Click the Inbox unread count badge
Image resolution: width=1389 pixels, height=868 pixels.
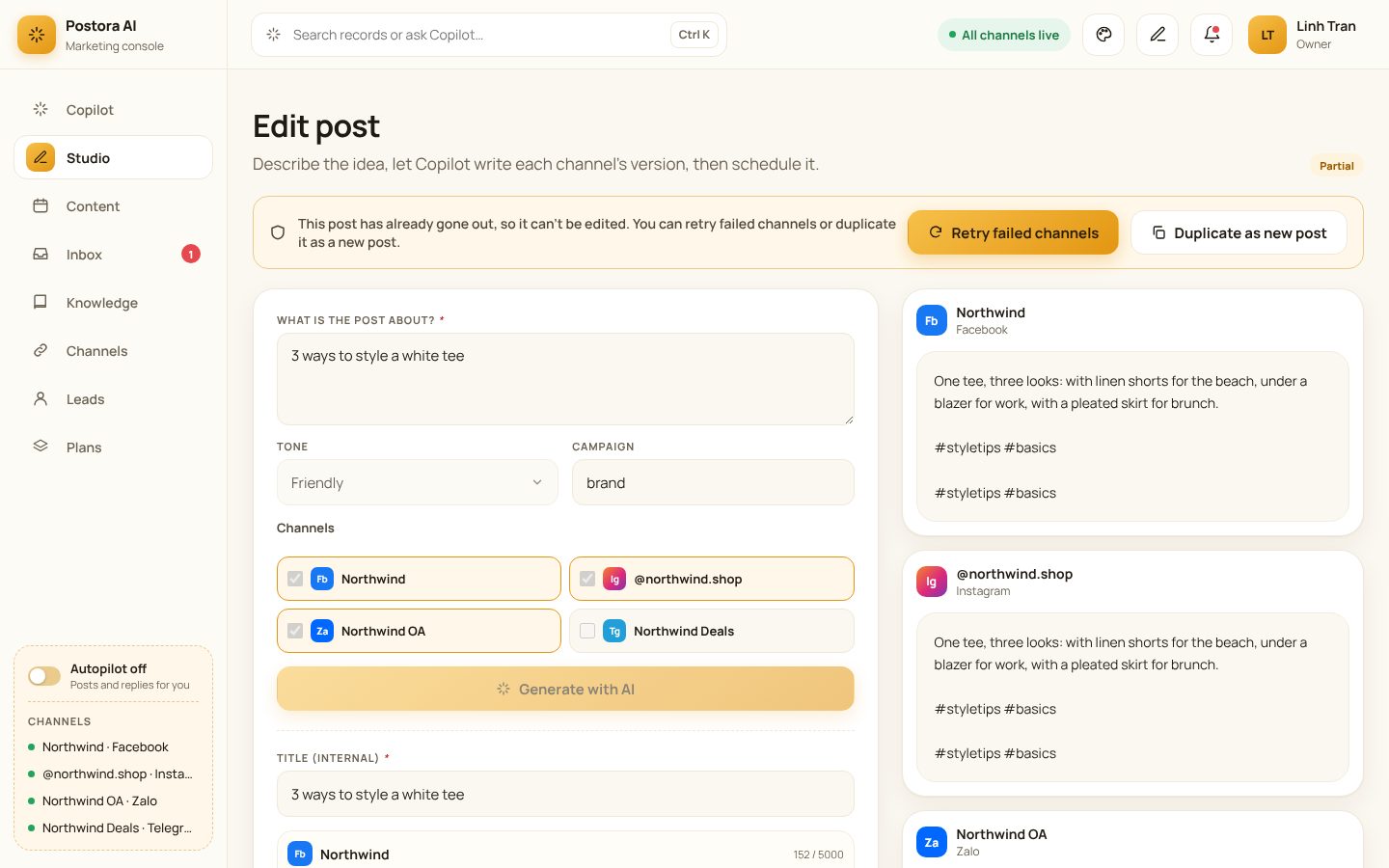191,254
